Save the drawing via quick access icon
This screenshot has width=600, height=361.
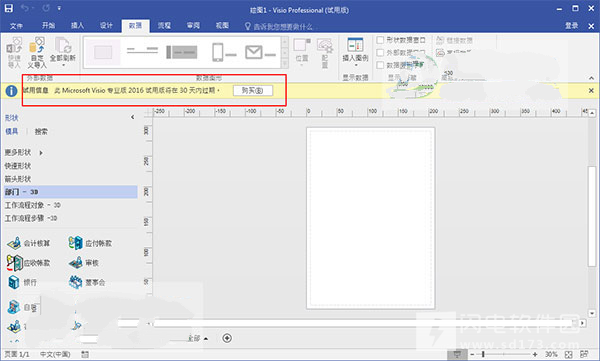coord(8,8)
